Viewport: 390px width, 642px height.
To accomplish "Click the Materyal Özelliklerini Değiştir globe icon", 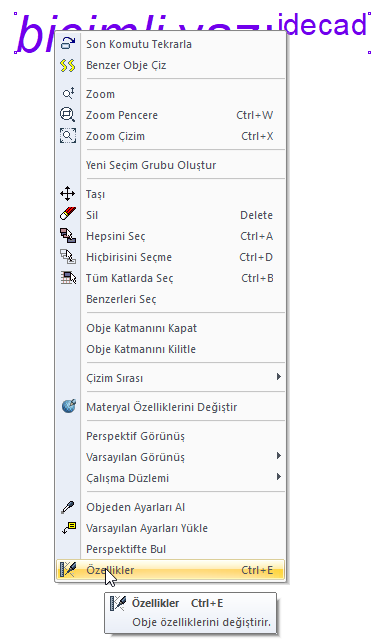I will [x=69, y=406].
